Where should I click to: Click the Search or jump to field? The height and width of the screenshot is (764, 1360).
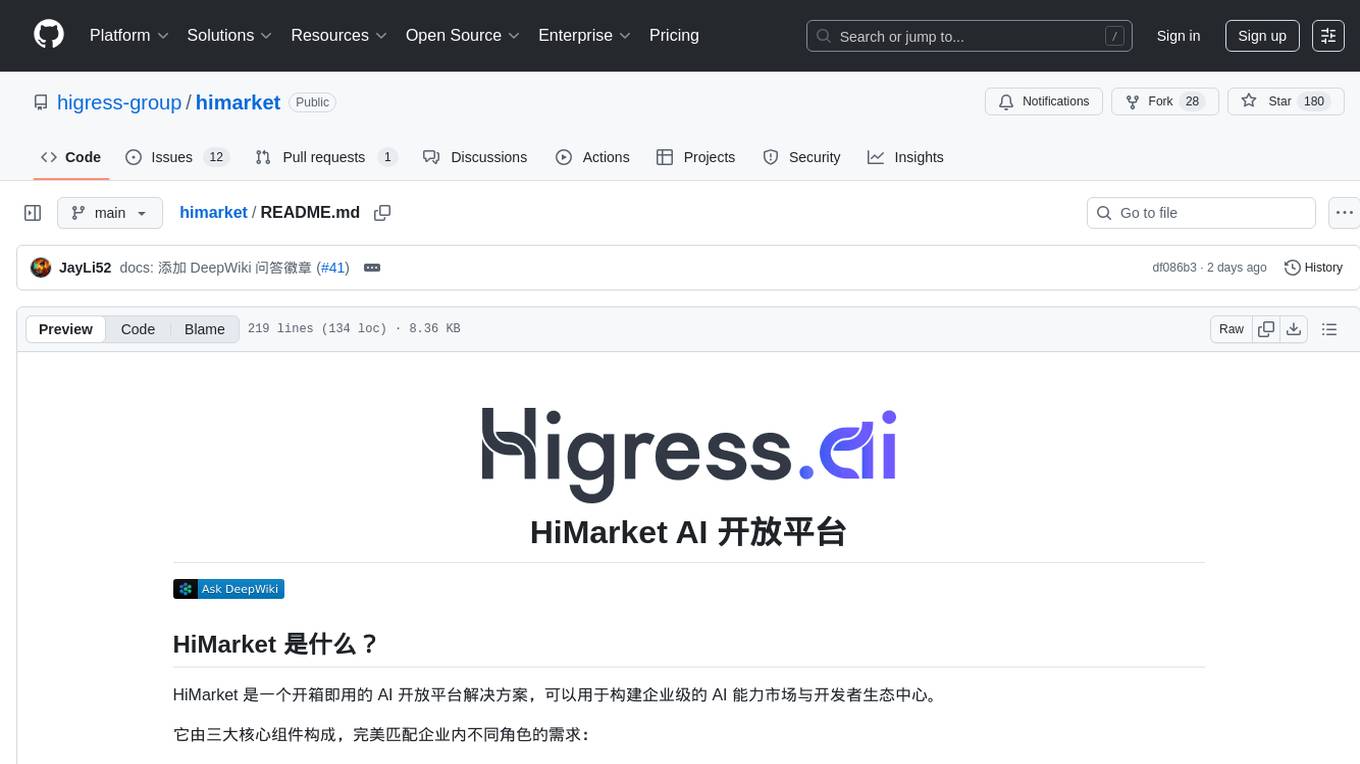(x=970, y=36)
